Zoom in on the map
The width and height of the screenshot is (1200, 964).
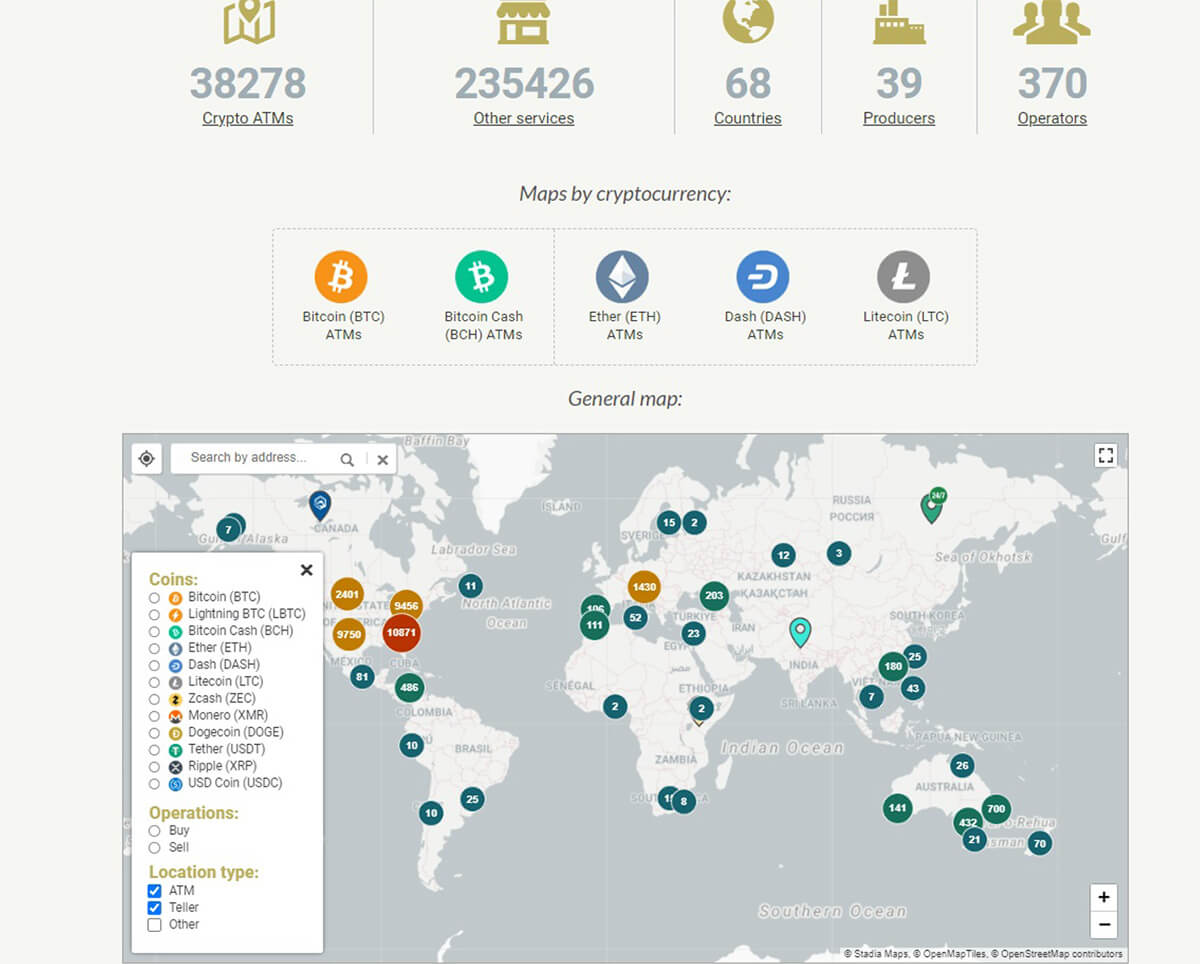pos(1104,897)
